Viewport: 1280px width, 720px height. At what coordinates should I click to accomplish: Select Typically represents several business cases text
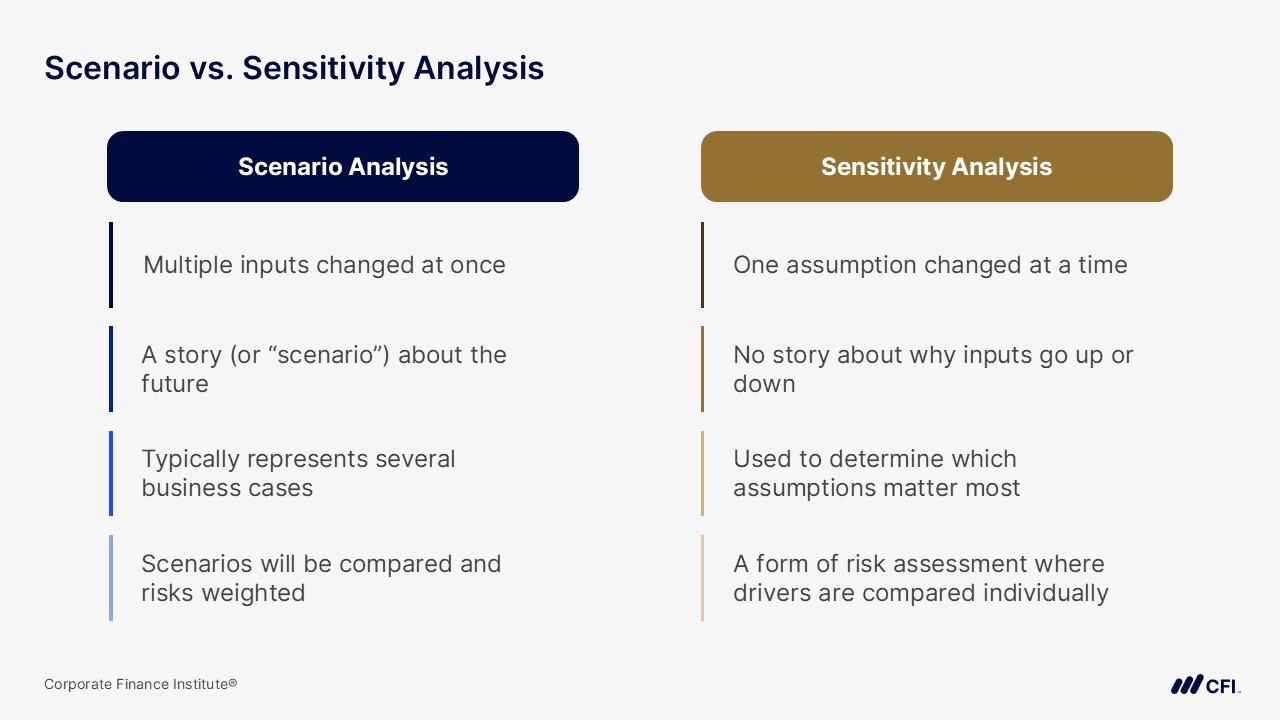pos(298,473)
